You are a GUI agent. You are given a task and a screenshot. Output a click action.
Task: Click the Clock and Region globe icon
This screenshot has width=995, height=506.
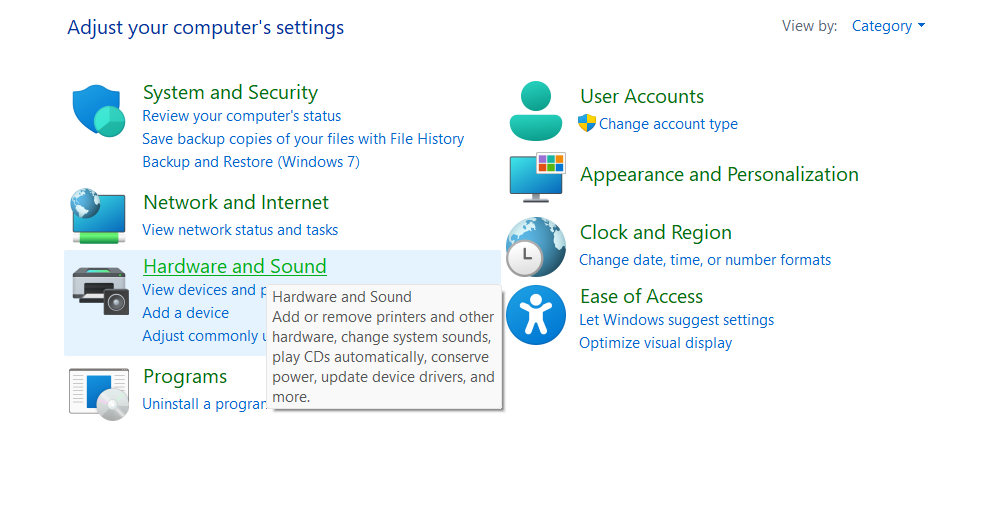point(536,246)
